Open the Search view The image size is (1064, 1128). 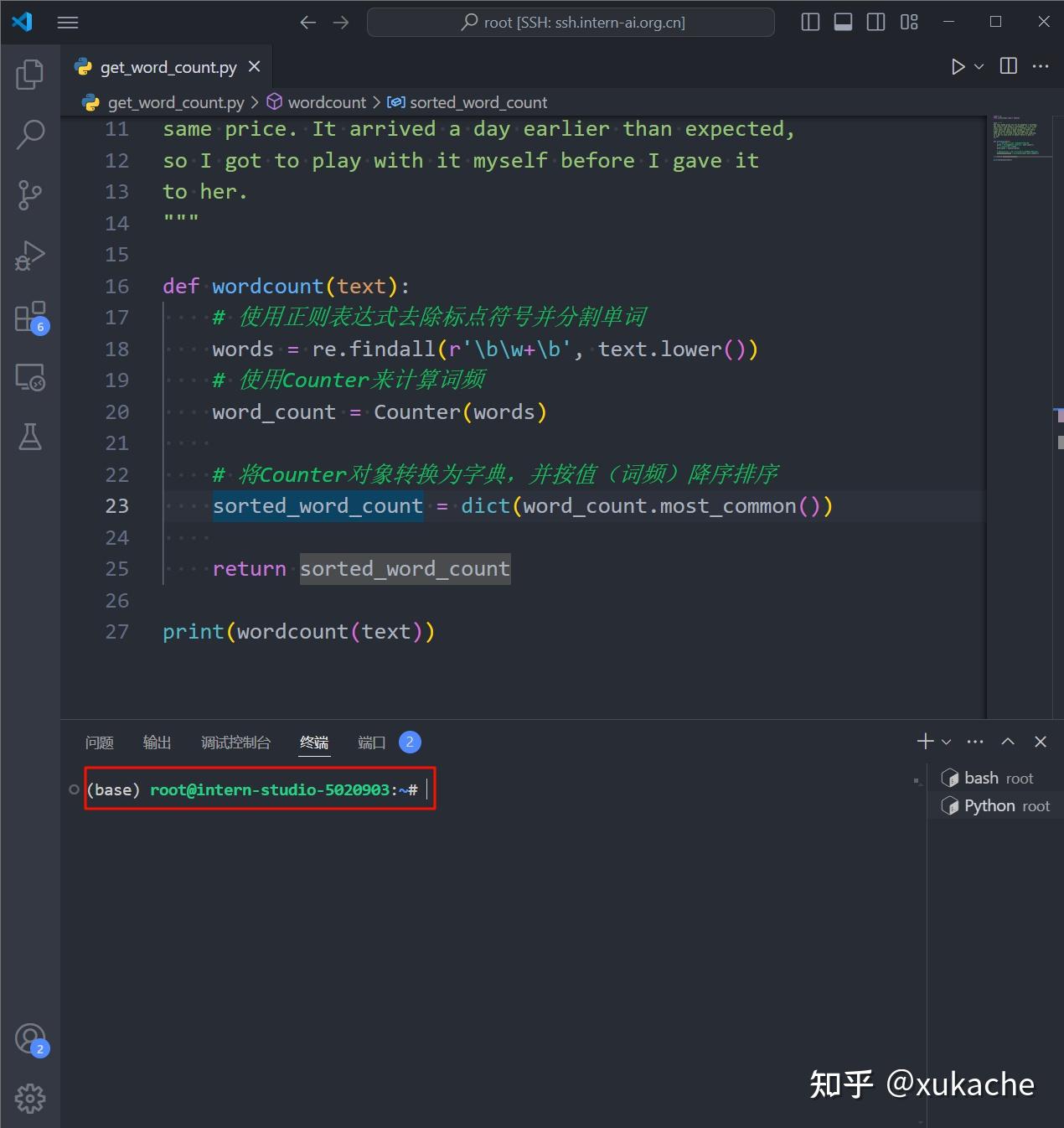pos(30,134)
